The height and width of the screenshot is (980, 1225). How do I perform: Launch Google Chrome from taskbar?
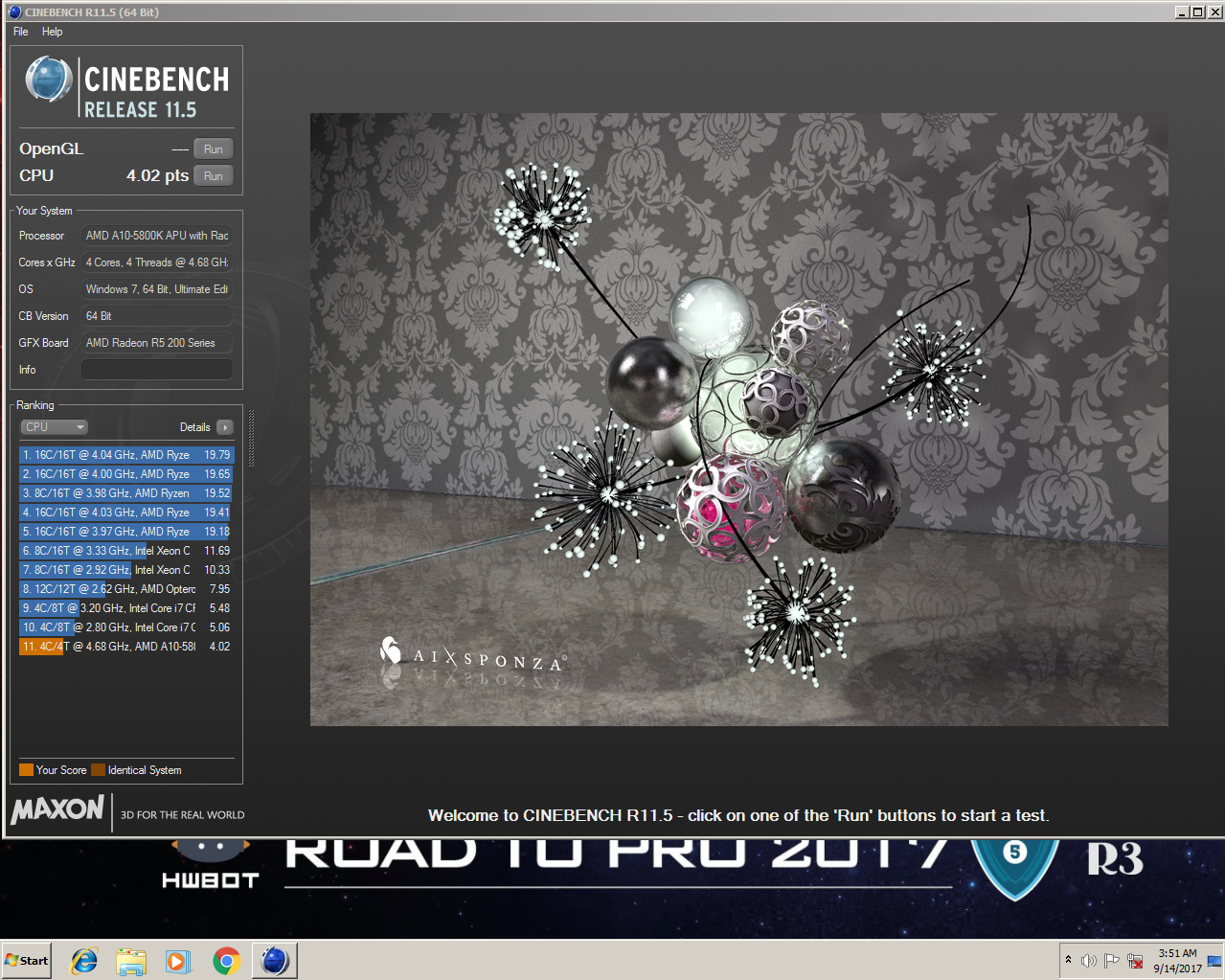coord(226,961)
